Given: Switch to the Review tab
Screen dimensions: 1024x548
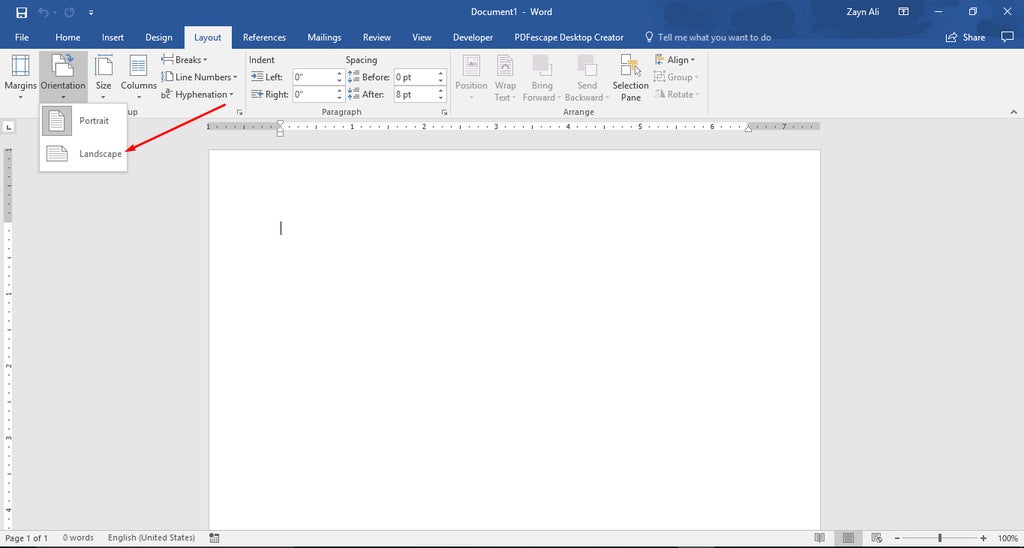Looking at the screenshot, I should pos(377,37).
